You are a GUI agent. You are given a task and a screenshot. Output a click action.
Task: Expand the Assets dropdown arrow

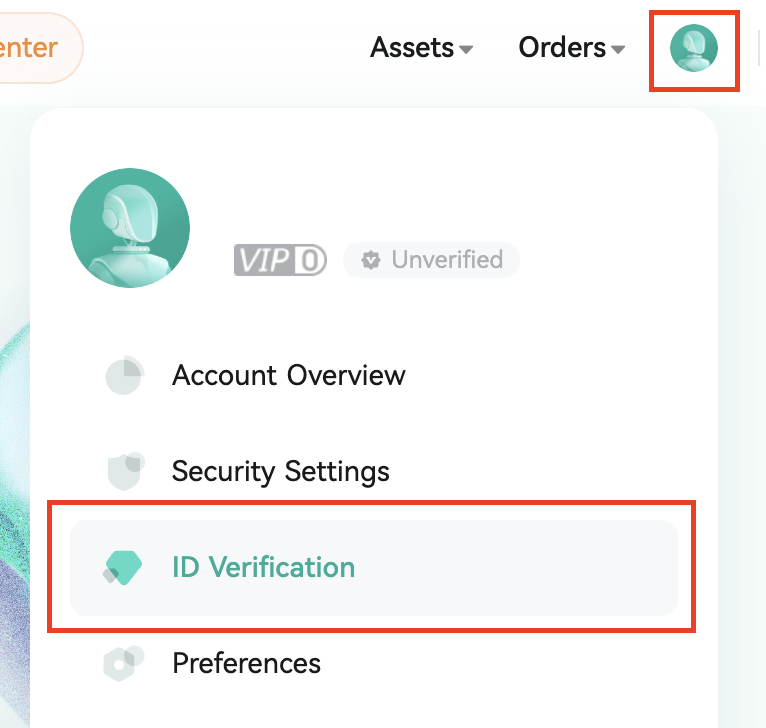coord(466,49)
